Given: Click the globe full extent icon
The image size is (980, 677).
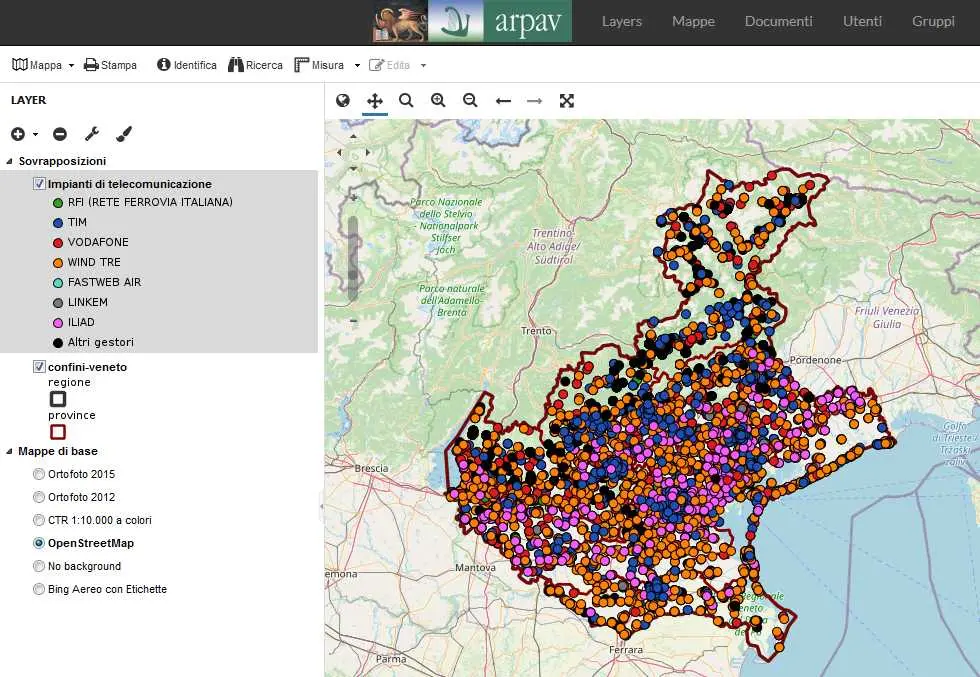Looking at the screenshot, I should point(343,100).
